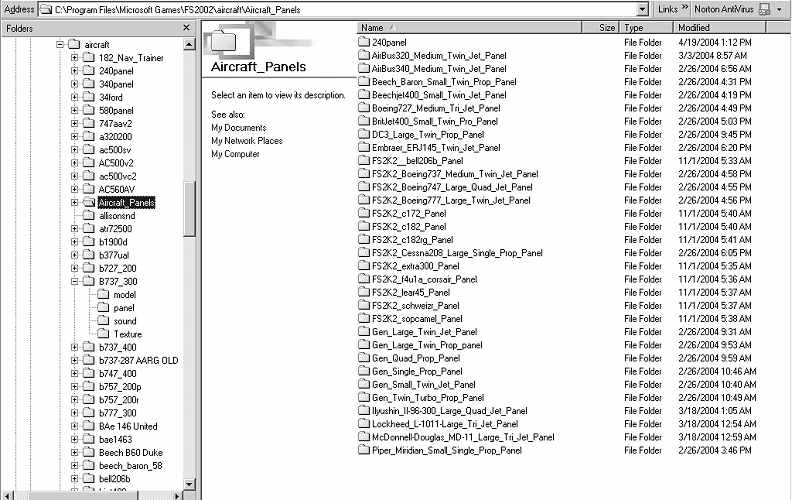Click the Folders tree scroll down arrow
This screenshot has width=792, height=500.
pos(189,484)
